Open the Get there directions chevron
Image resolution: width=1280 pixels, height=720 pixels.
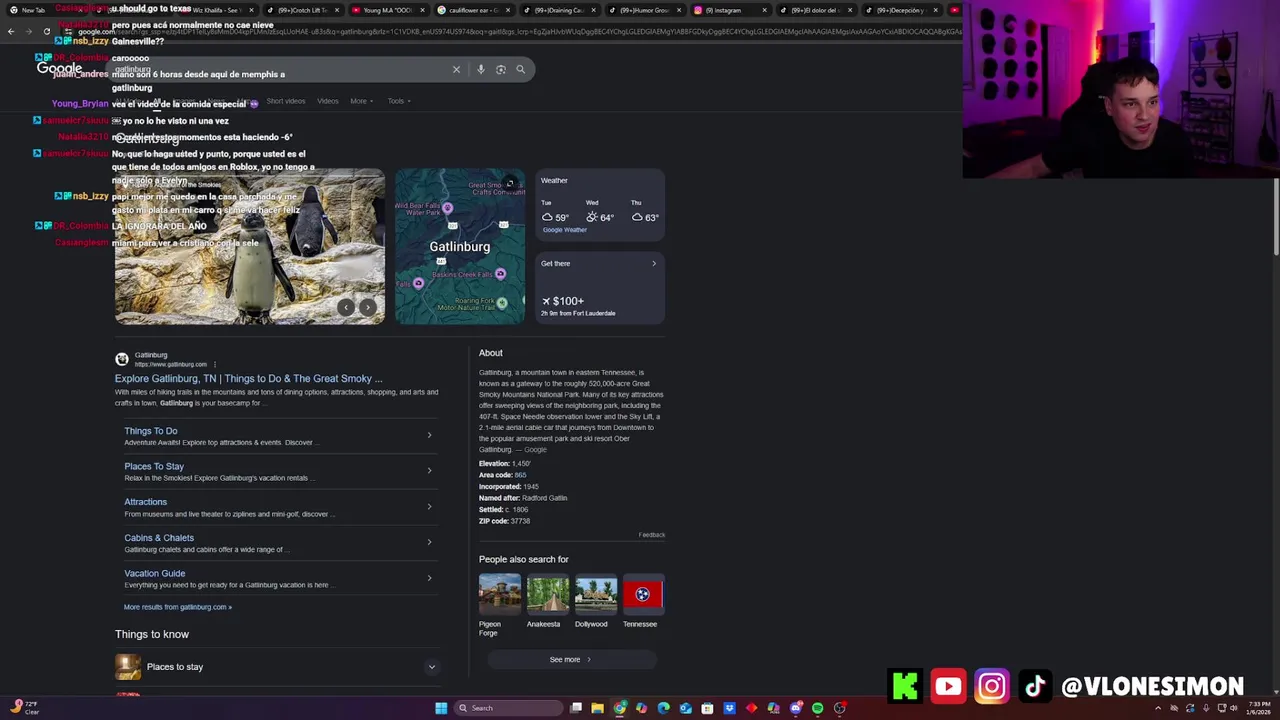[x=654, y=264]
